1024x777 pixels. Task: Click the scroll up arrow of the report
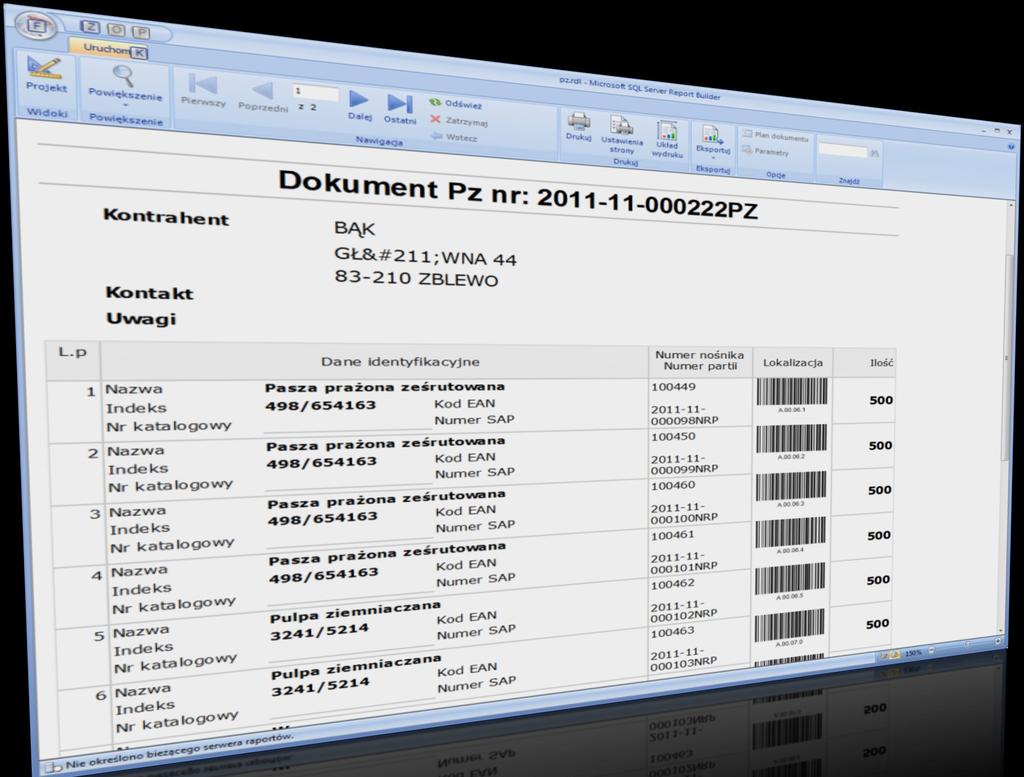1011,206
